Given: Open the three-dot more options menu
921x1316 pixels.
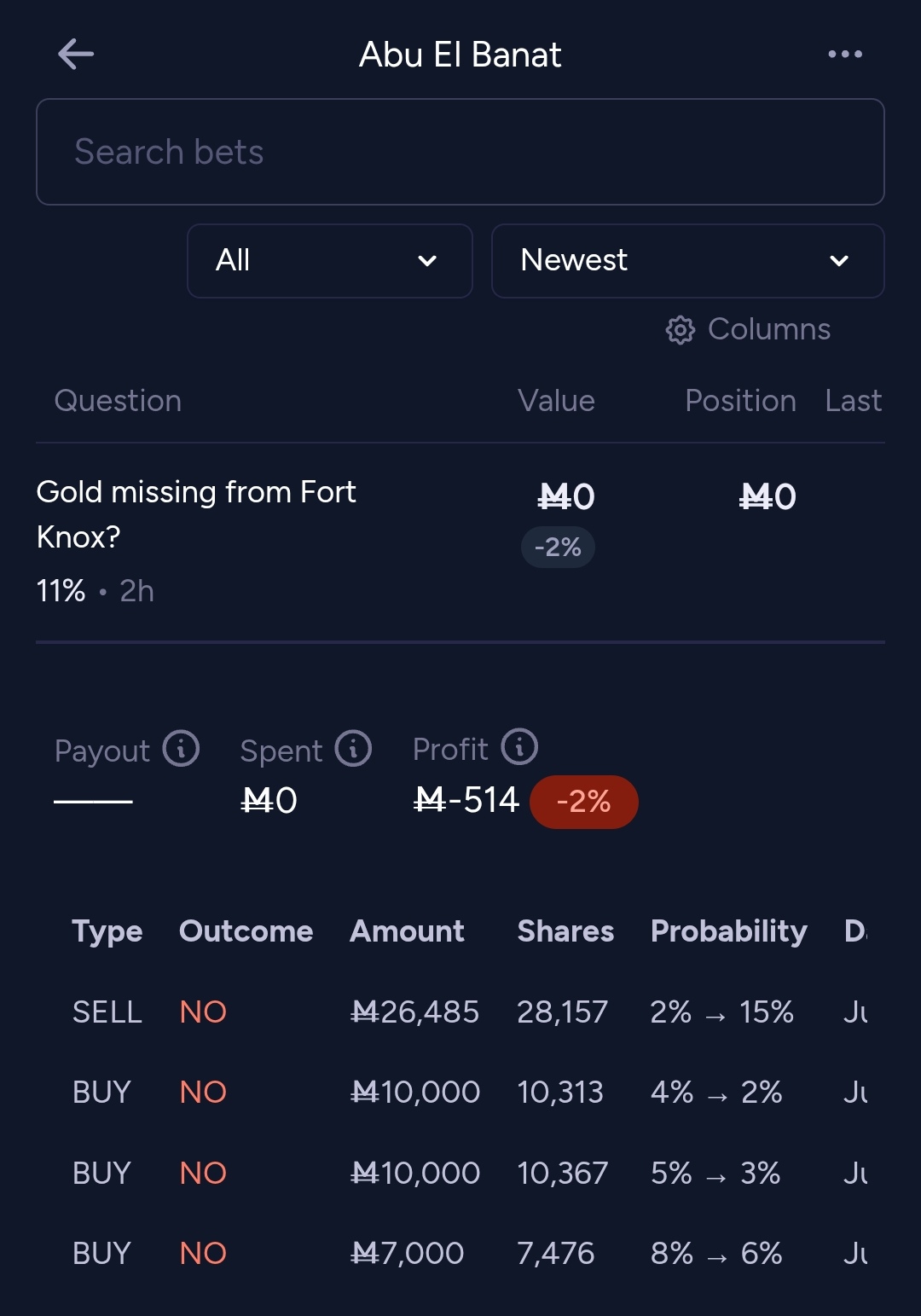Looking at the screenshot, I should point(845,55).
